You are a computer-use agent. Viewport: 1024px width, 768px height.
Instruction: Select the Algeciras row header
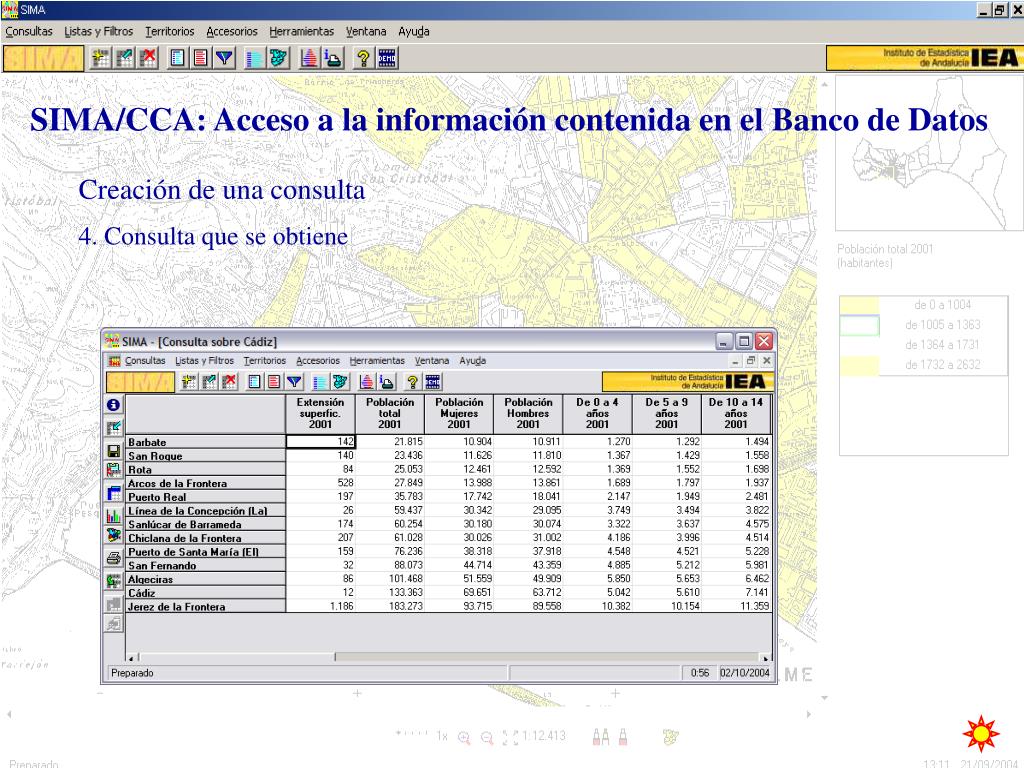pyautogui.click(x=206, y=579)
